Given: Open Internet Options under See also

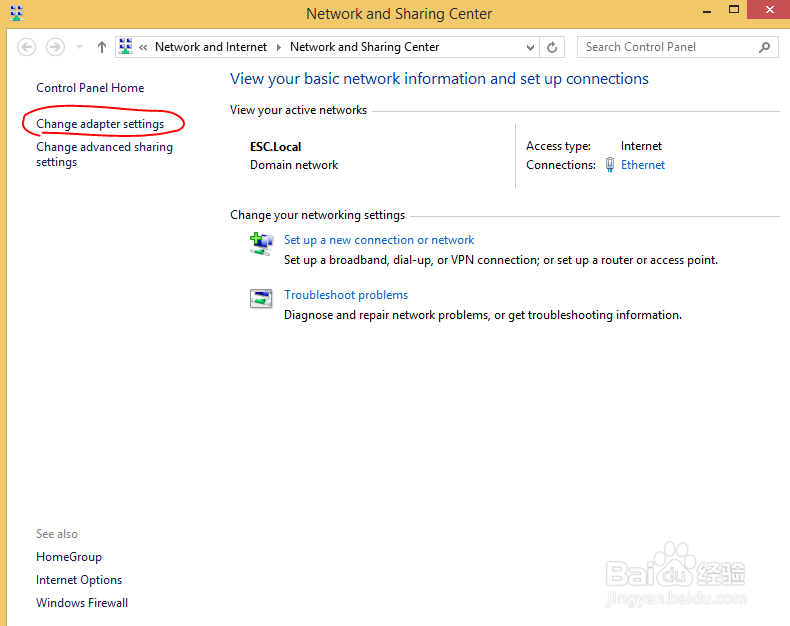Looking at the screenshot, I should tap(79, 580).
